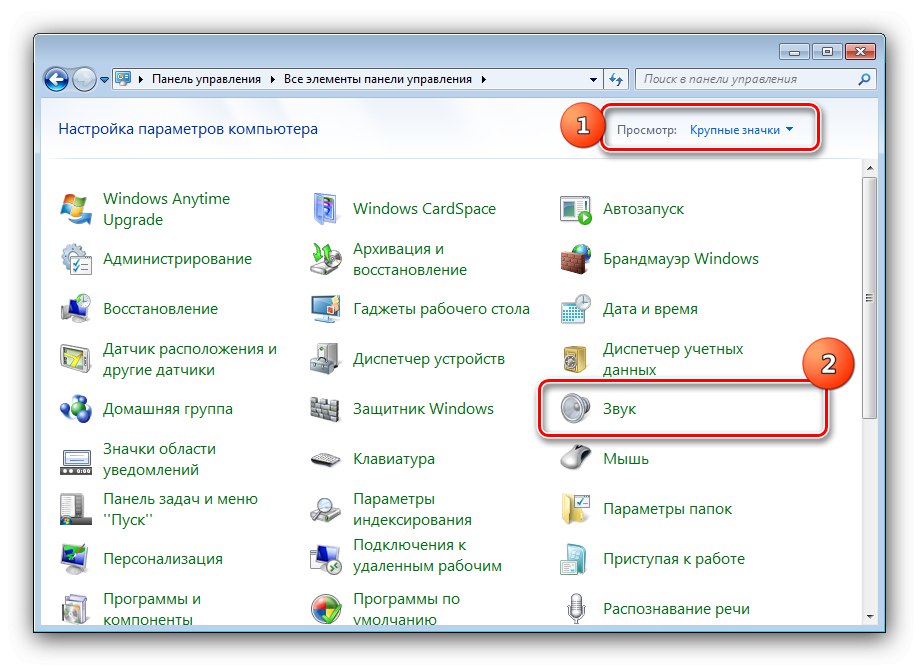The width and height of the screenshot is (919, 666).
Task: Click the Панель задач и меню Пуск icon
Action: (x=76, y=509)
